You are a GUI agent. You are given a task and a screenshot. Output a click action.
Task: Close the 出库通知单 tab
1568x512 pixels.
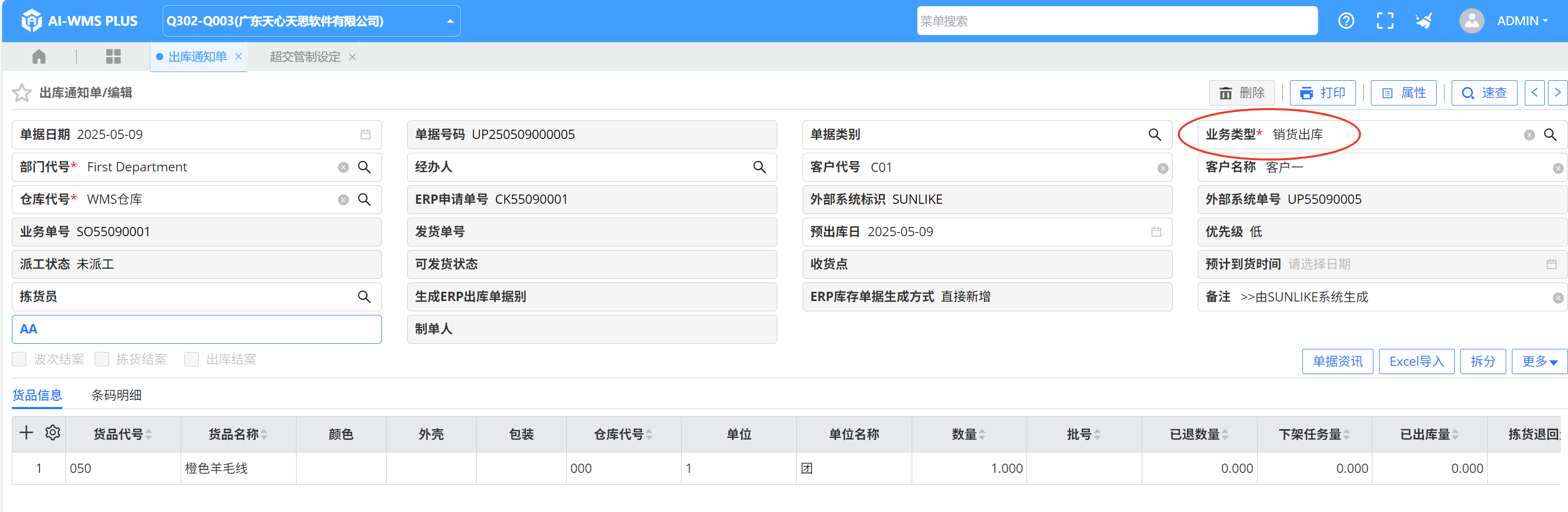tap(239, 57)
